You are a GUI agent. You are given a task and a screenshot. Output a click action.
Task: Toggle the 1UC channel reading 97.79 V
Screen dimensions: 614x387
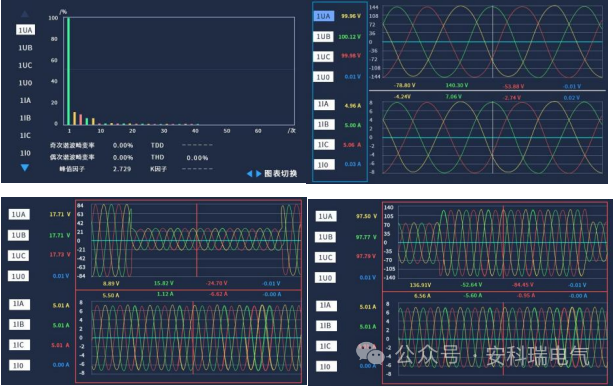(326, 257)
